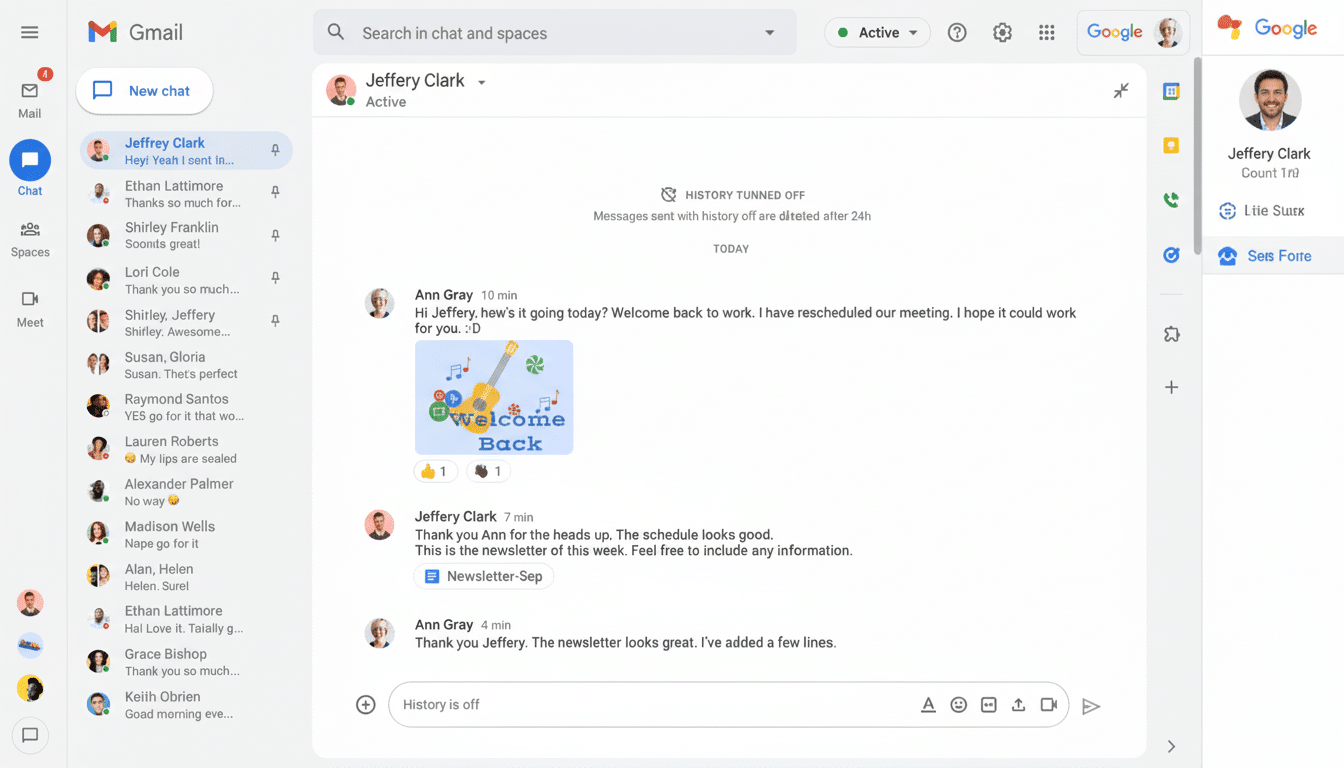Toggle the clapping reaction on Ann's welcome message

coord(488,470)
